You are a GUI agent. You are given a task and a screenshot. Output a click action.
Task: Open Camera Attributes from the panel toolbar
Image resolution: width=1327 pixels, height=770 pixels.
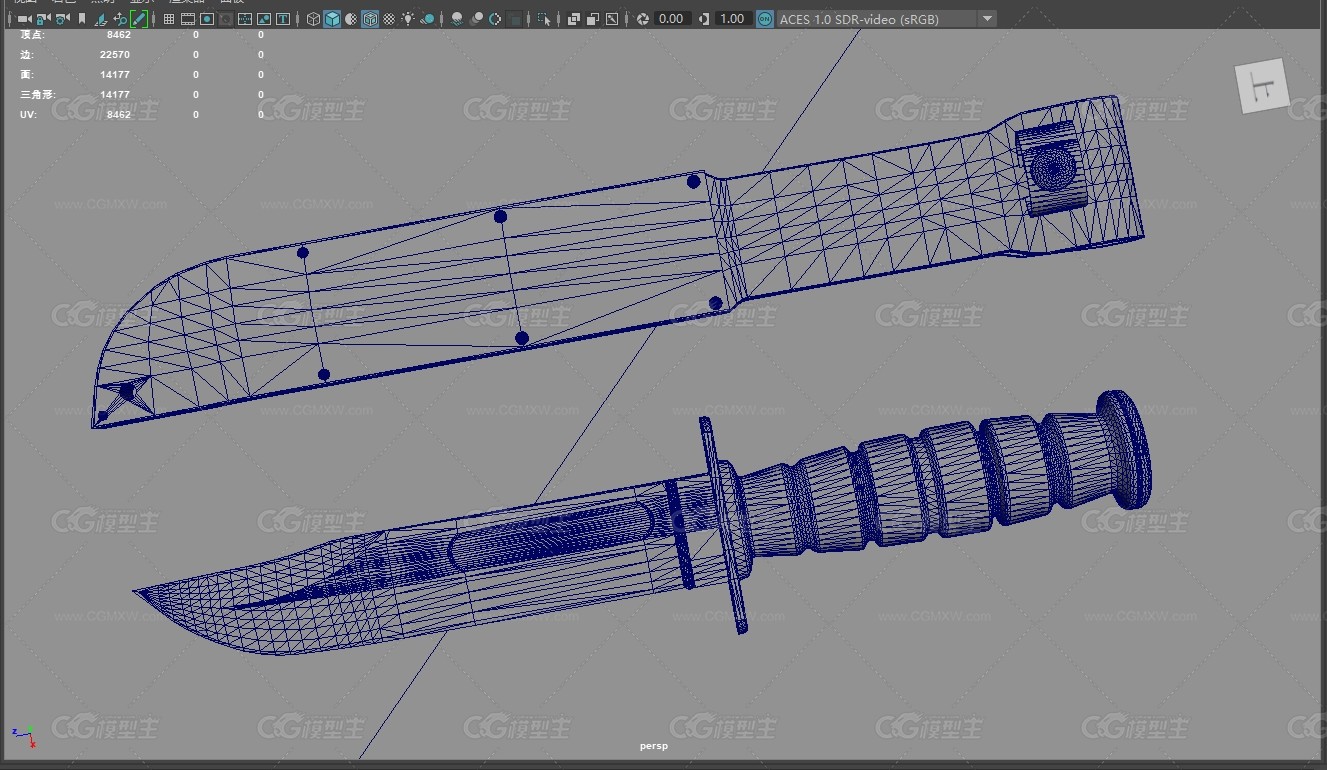[x=63, y=18]
